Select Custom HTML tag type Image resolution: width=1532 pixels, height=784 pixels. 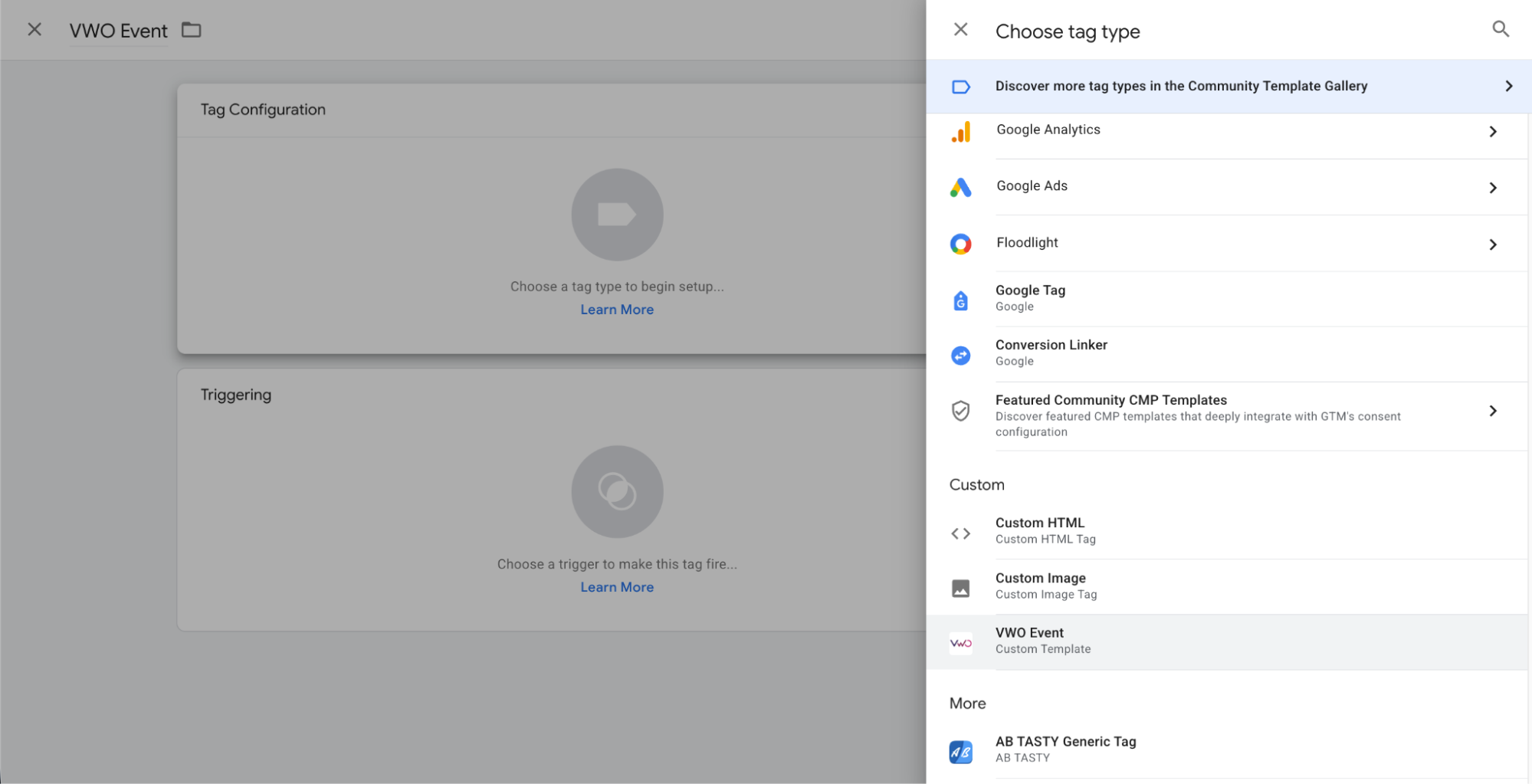1227,532
